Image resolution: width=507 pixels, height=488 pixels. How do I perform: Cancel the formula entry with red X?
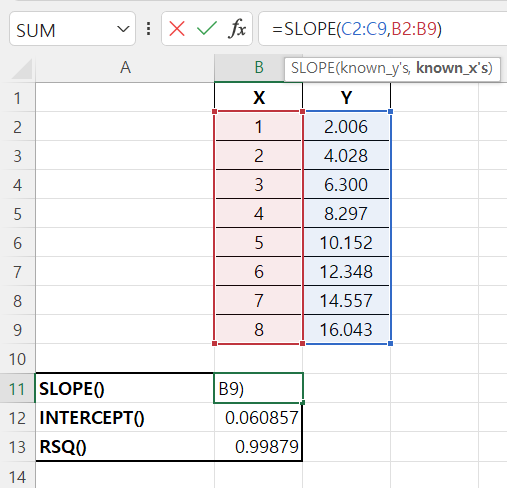[x=177, y=29]
